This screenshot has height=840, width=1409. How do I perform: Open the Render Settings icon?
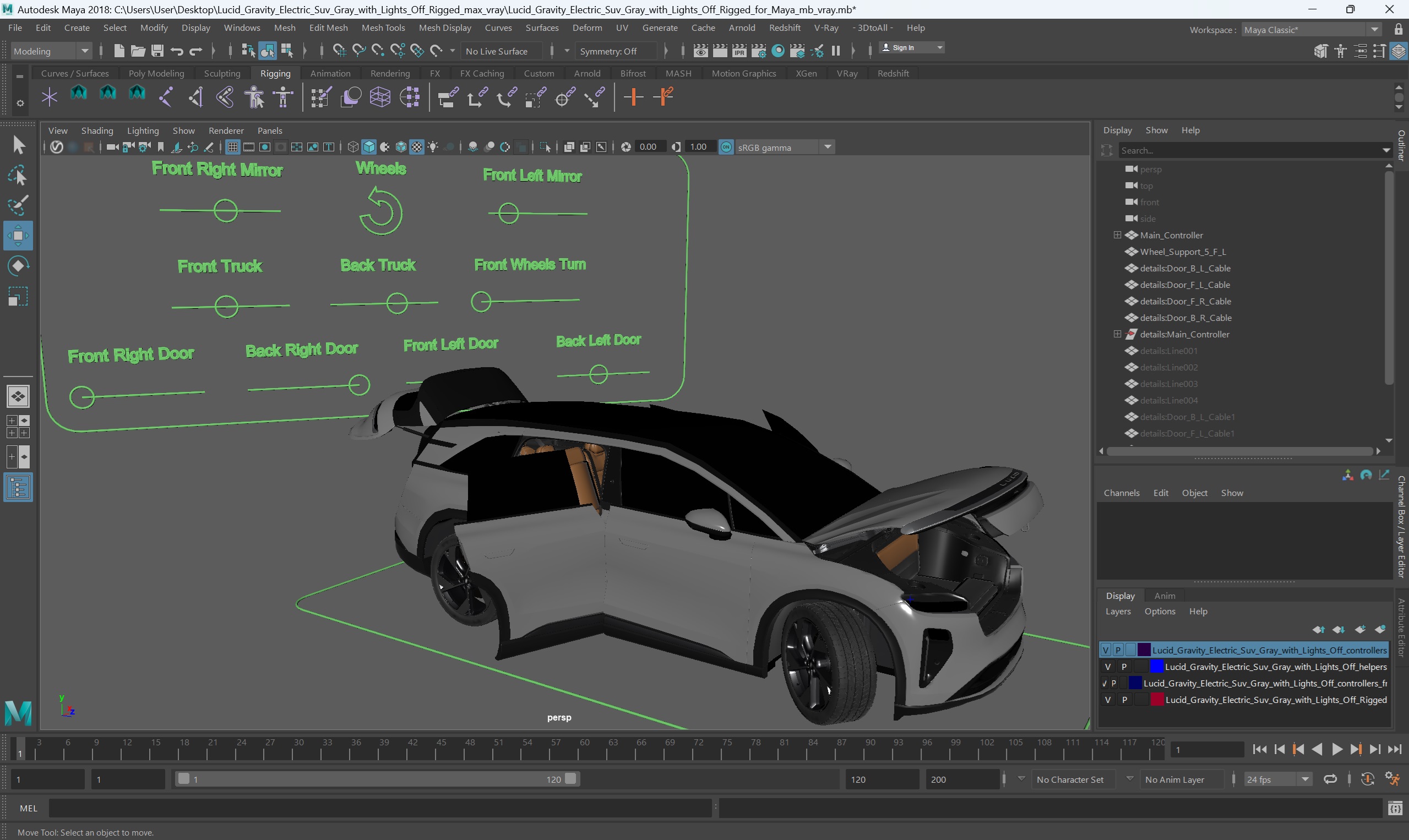click(x=759, y=51)
